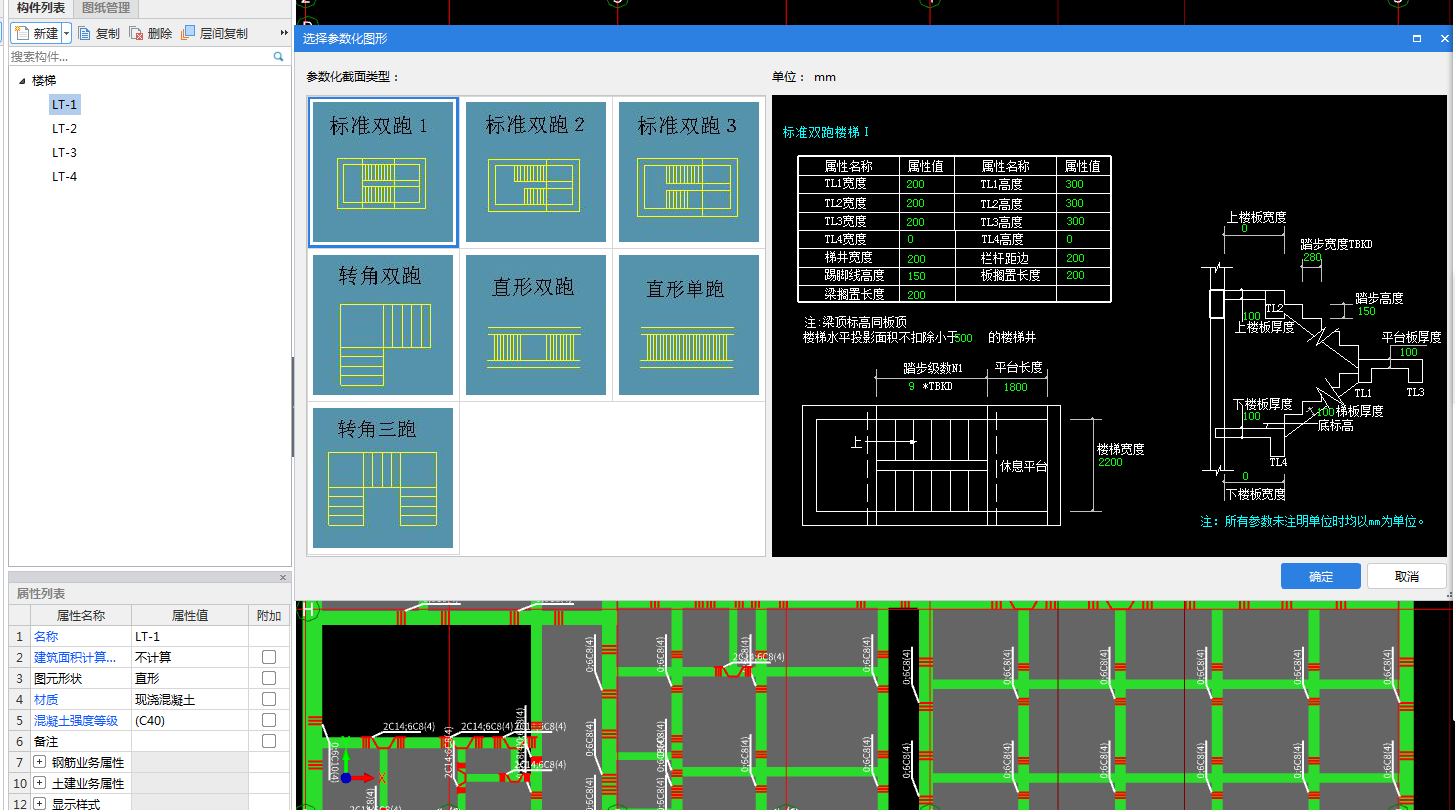Switch to the 图纸管理 tab
Viewport: 1455px width, 810px height.
tap(106, 8)
